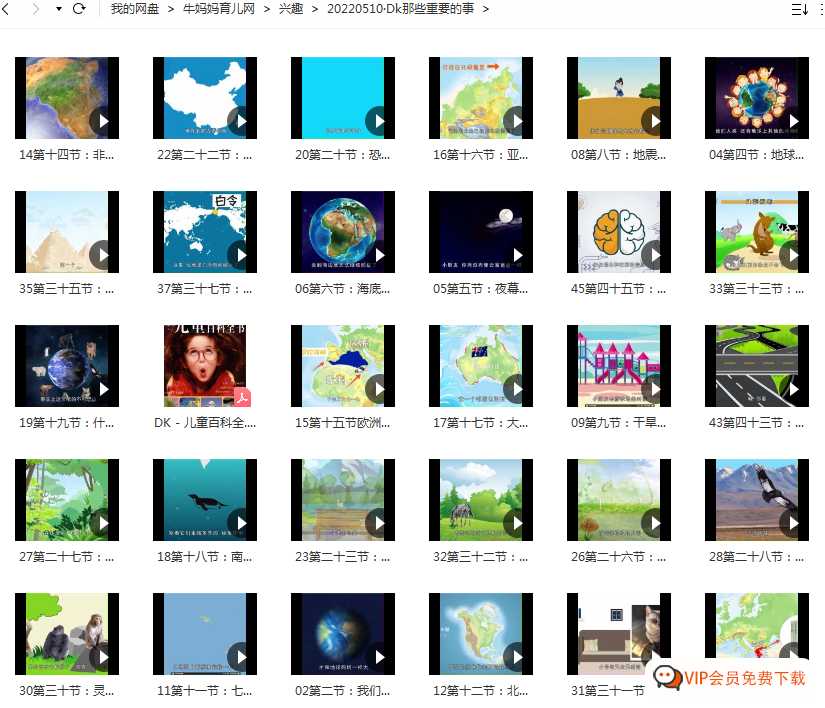Play video 17第十七节 Australia map
The image size is (825, 708).
(x=480, y=366)
